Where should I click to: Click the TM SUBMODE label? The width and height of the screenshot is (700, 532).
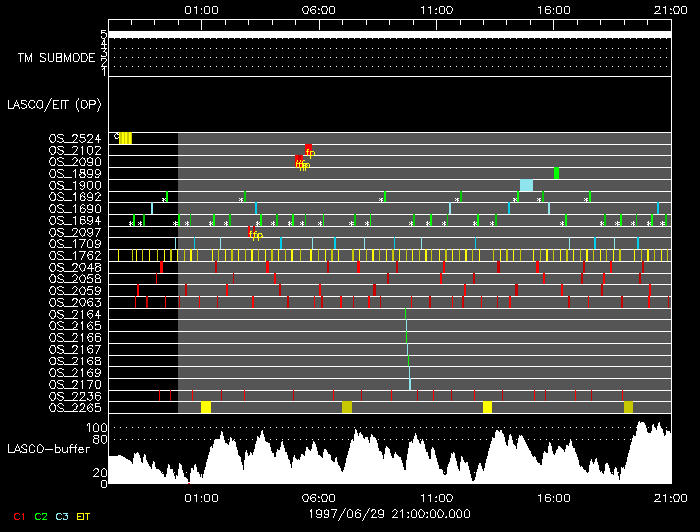click(57, 58)
